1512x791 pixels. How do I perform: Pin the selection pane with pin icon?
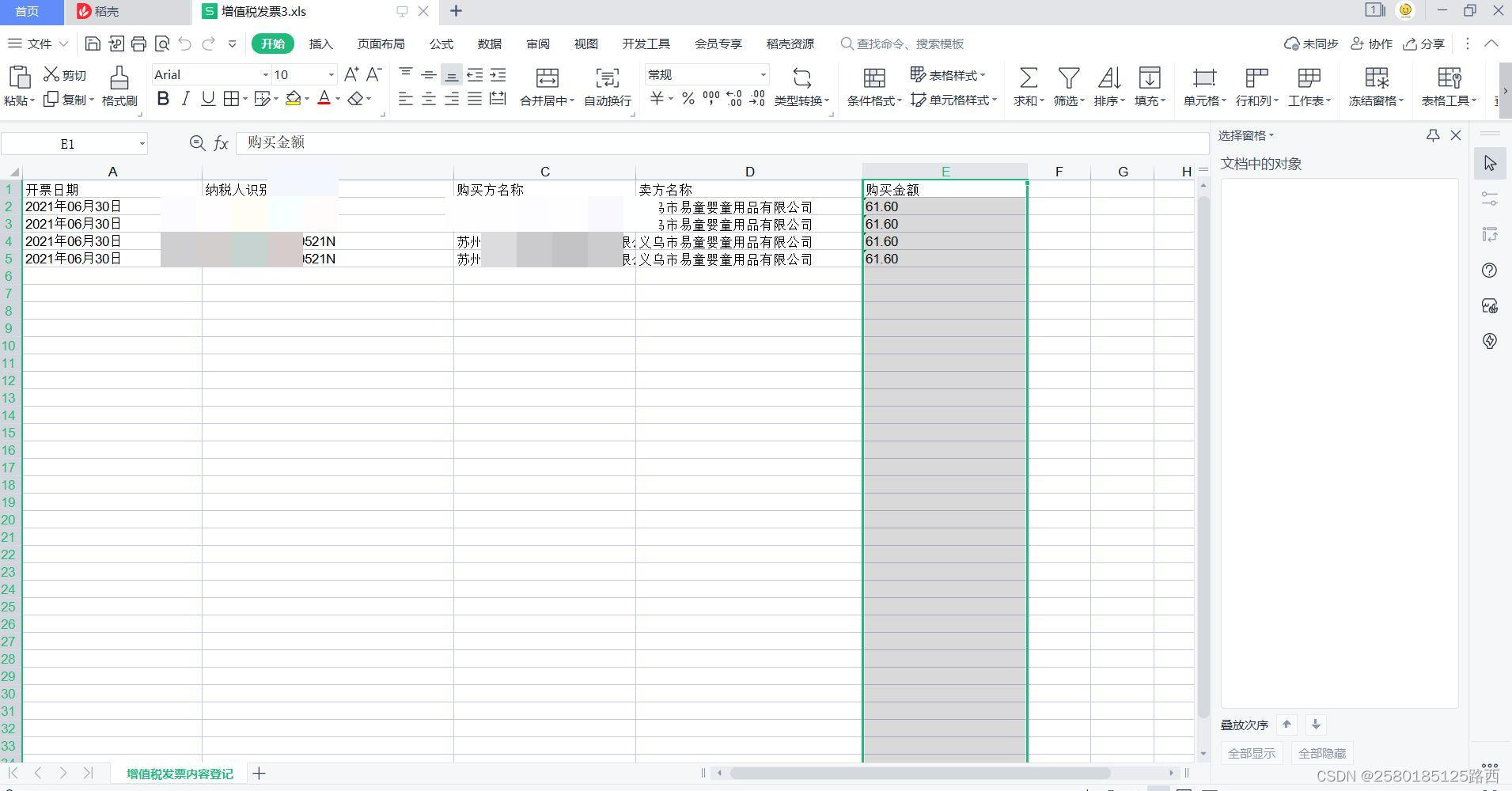click(x=1433, y=135)
